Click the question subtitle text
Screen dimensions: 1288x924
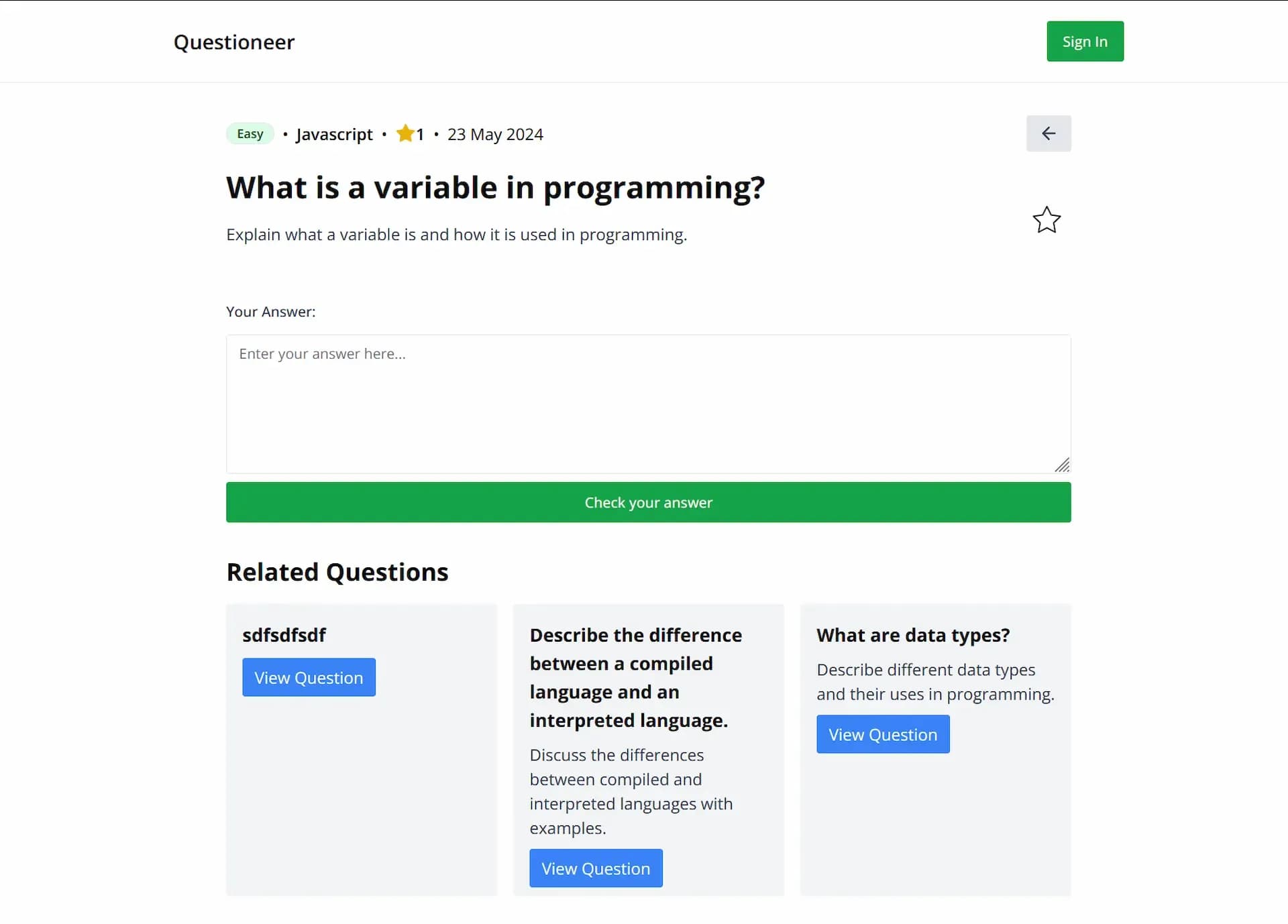point(456,234)
